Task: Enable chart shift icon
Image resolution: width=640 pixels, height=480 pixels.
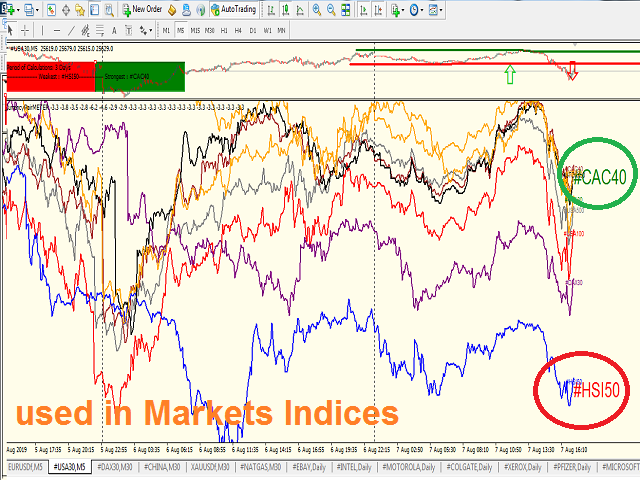Action: (x=378, y=10)
